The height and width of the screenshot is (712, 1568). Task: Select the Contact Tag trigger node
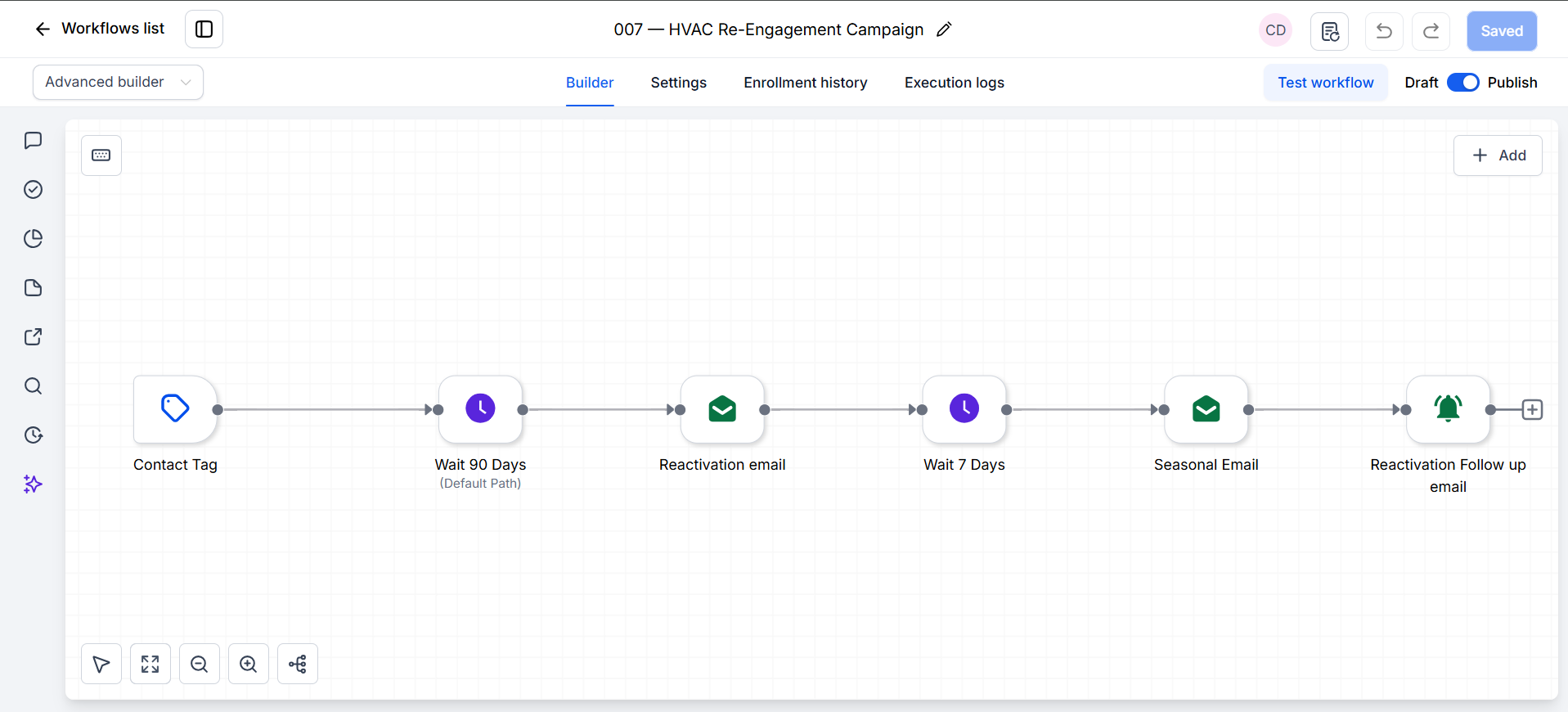coord(175,408)
